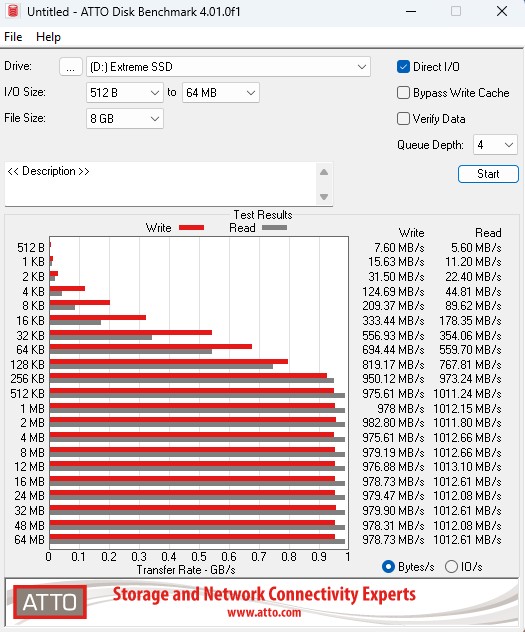Click the Description scroll up arrow
Viewport: 525px width, 632px height.
tap(324, 172)
